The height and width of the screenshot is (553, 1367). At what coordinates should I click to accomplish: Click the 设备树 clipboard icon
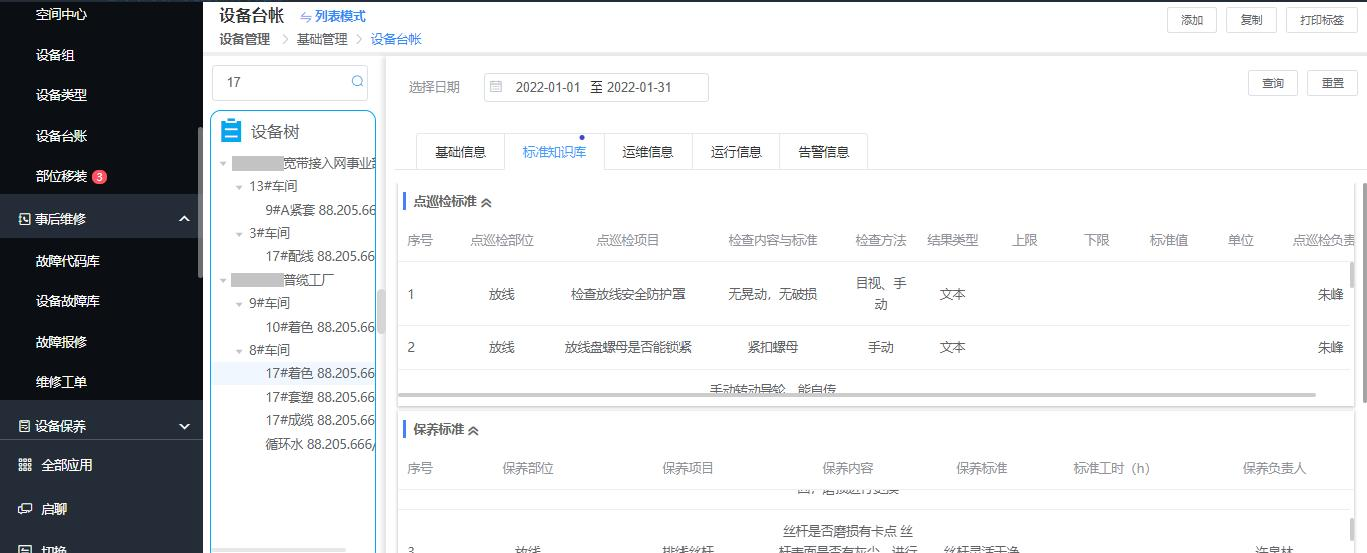pos(231,131)
